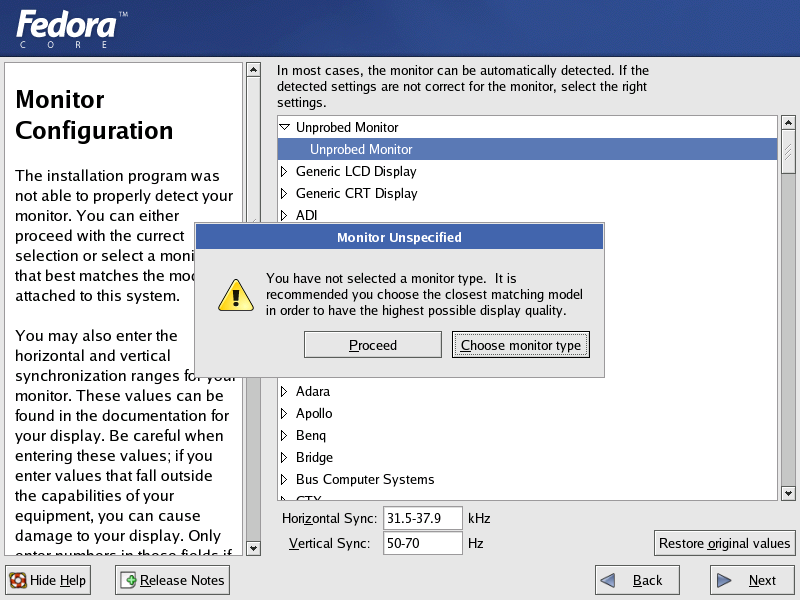Expand the Generic CRT Display category
The height and width of the screenshot is (600, 800).
click(x=284, y=193)
